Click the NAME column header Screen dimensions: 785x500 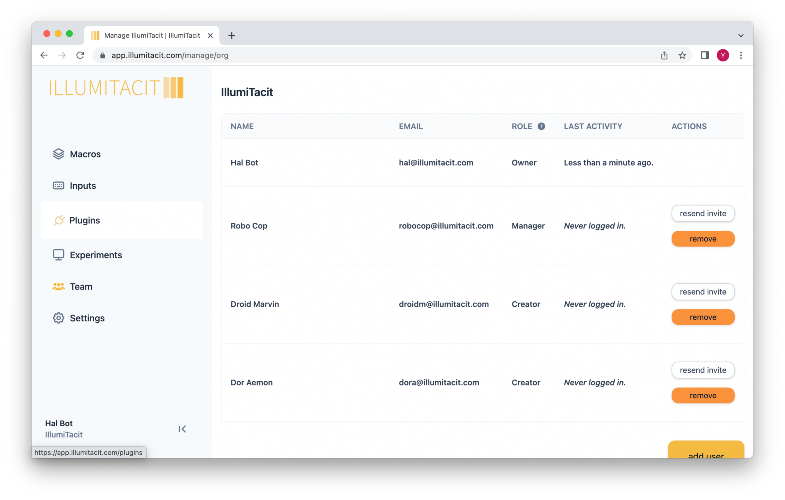(242, 126)
